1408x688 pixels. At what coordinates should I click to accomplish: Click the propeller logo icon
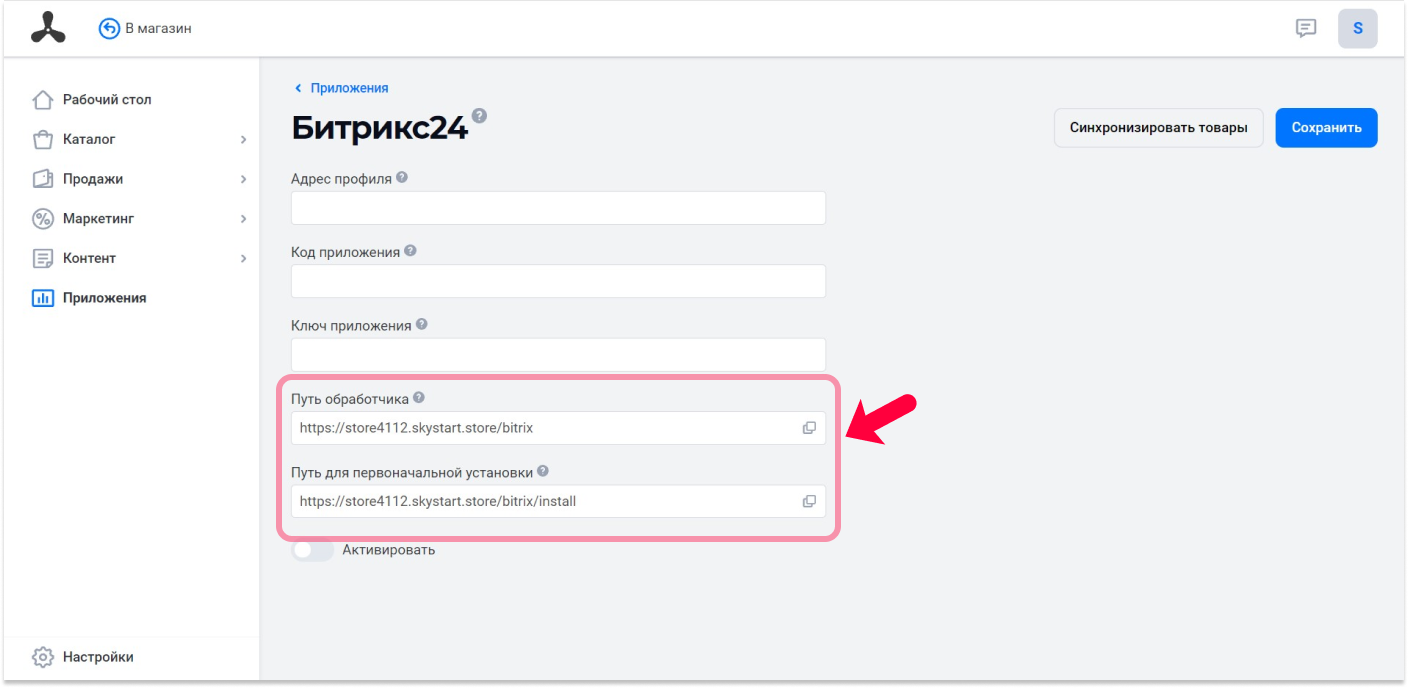point(47,28)
